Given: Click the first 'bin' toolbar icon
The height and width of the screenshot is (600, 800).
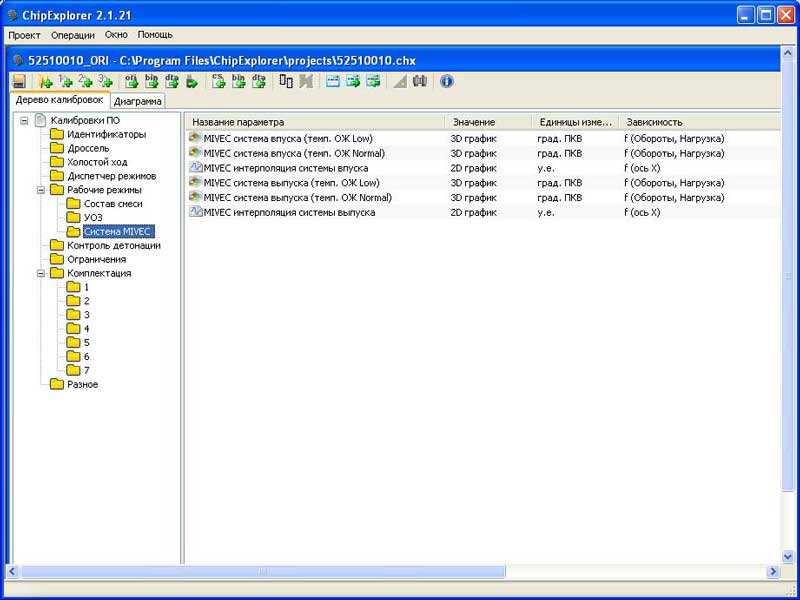Looking at the screenshot, I should 151,81.
